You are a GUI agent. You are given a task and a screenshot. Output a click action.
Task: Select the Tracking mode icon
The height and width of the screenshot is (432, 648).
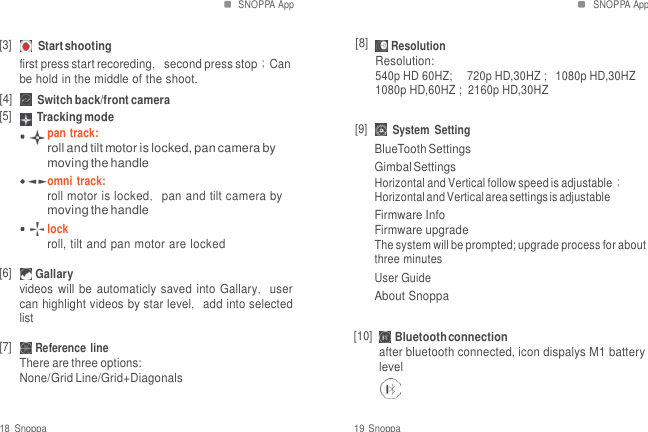[26, 118]
